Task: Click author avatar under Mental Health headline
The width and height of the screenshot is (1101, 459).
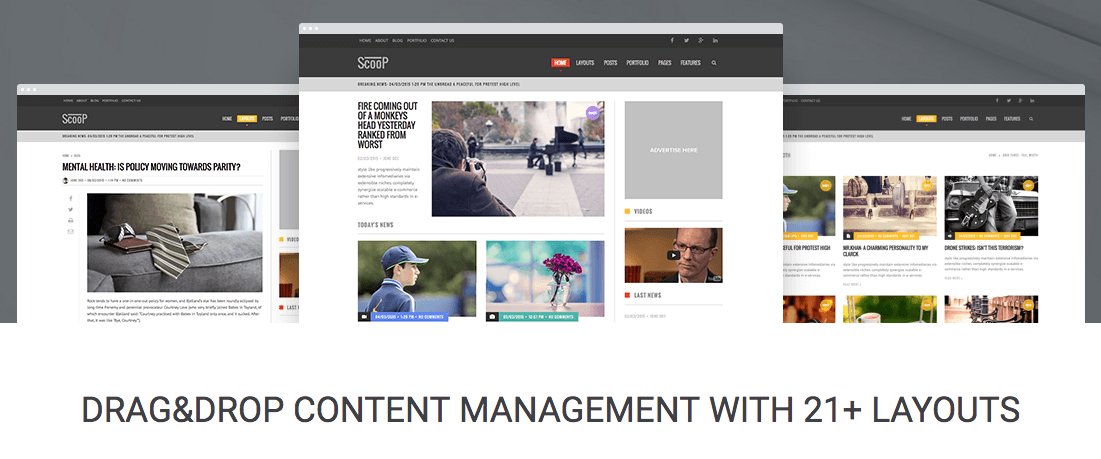Action: (65, 180)
